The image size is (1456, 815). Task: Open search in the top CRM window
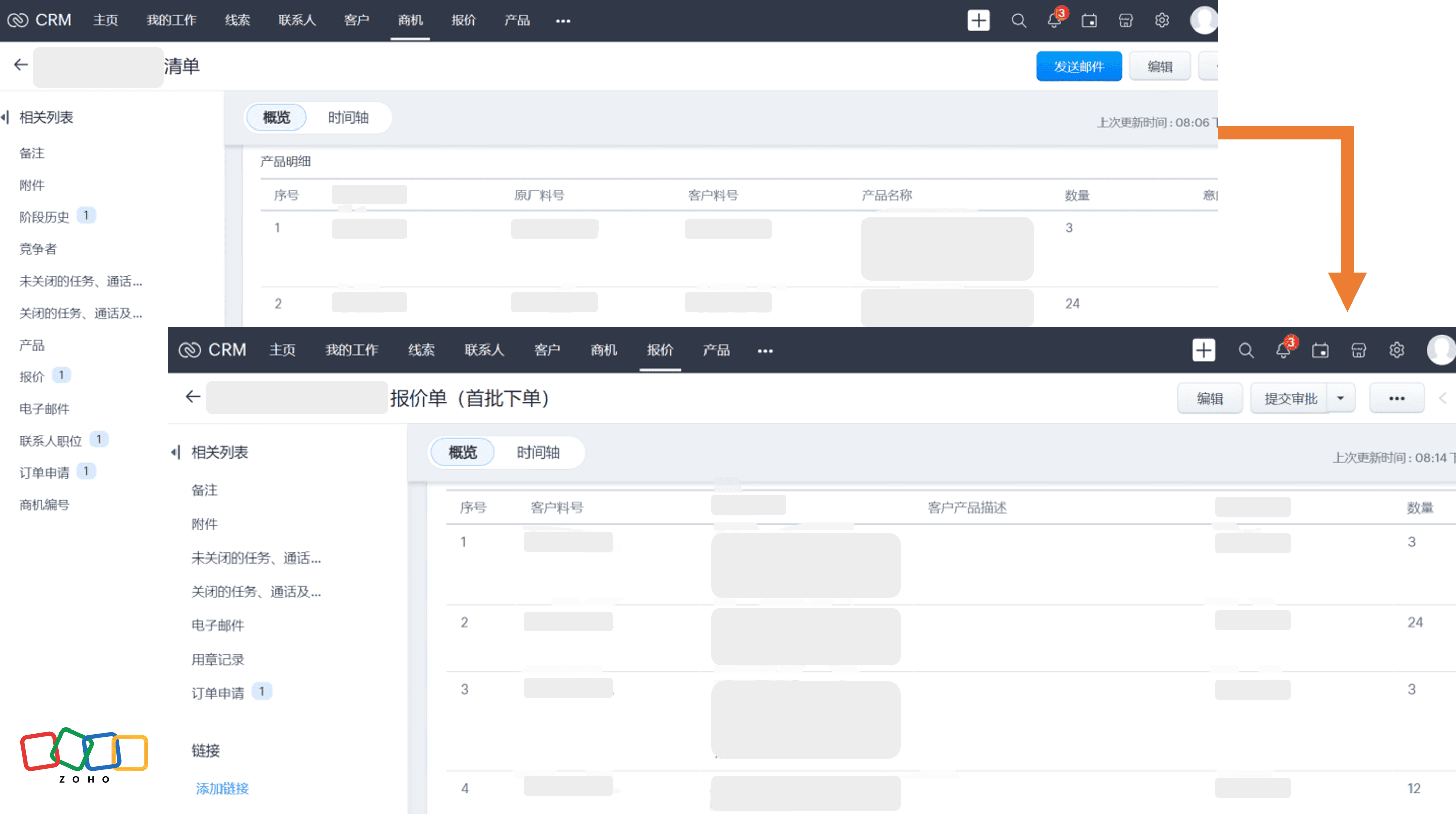click(1019, 21)
